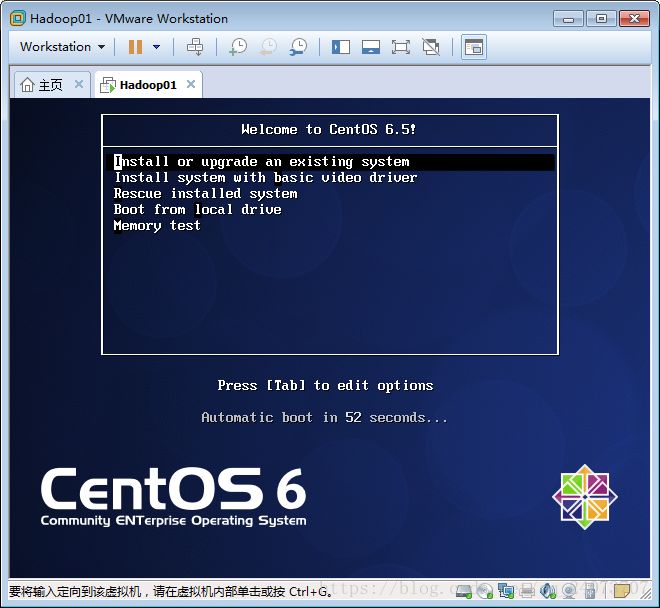Toggle the thumbnail bar view icon
Viewport: 660px width, 608px height.
371,47
